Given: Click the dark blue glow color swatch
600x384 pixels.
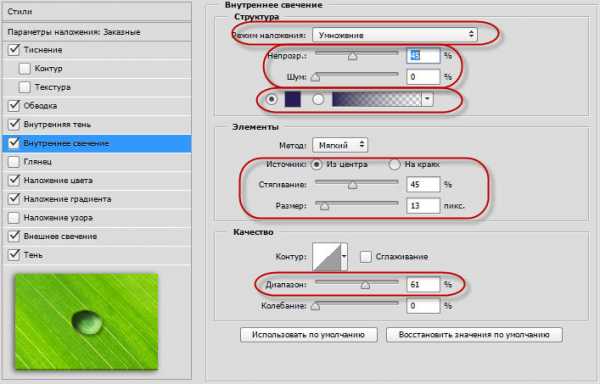Looking at the screenshot, I should [x=293, y=99].
